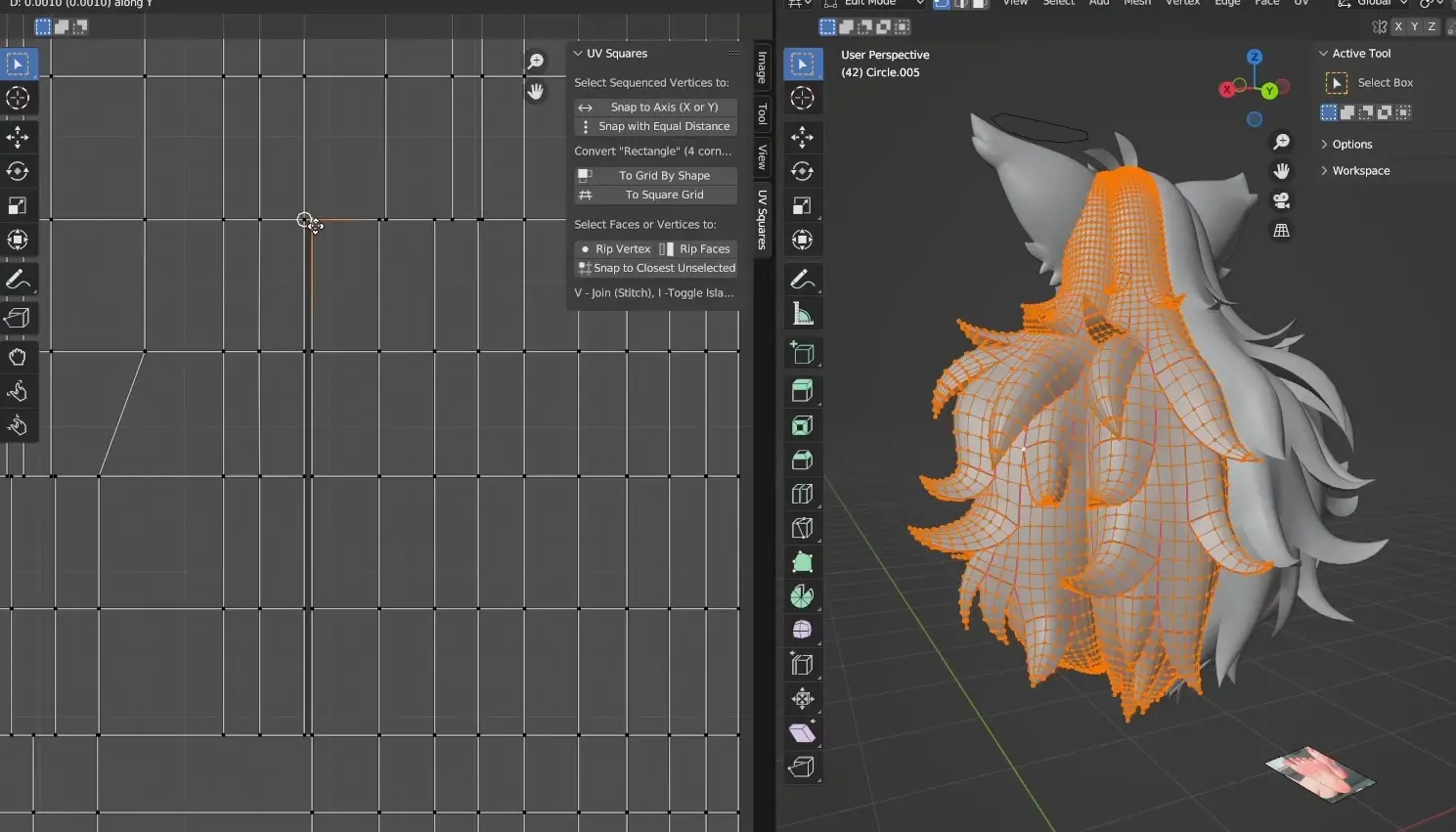The width and height of the screenshot is (1456, 832).
Task: Expand the Workspace section
Action: coord(1360,171)
